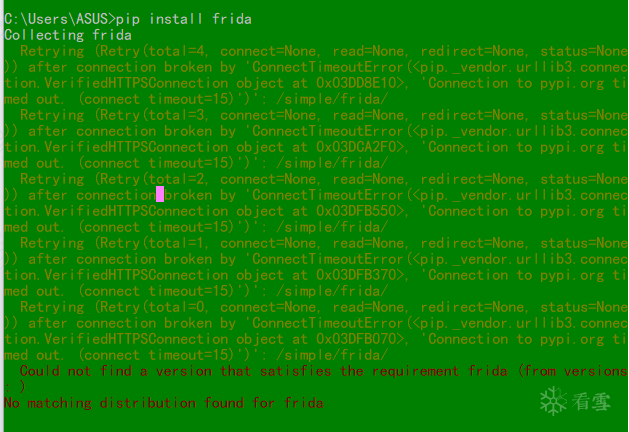Click the 'Retry(total=2' retry message

(x=148, y=179)
